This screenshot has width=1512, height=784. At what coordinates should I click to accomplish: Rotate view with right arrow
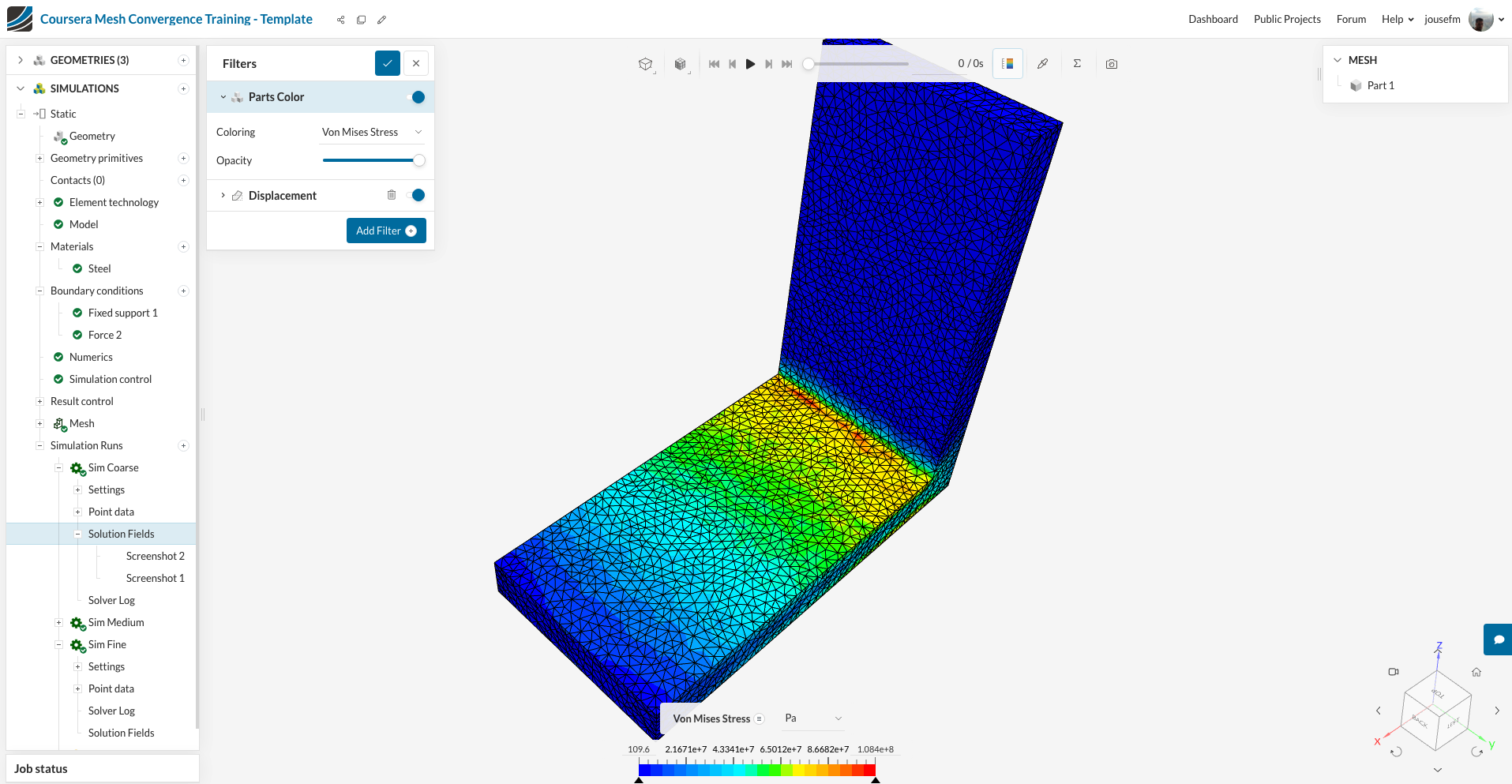[x=1497, y=711]
